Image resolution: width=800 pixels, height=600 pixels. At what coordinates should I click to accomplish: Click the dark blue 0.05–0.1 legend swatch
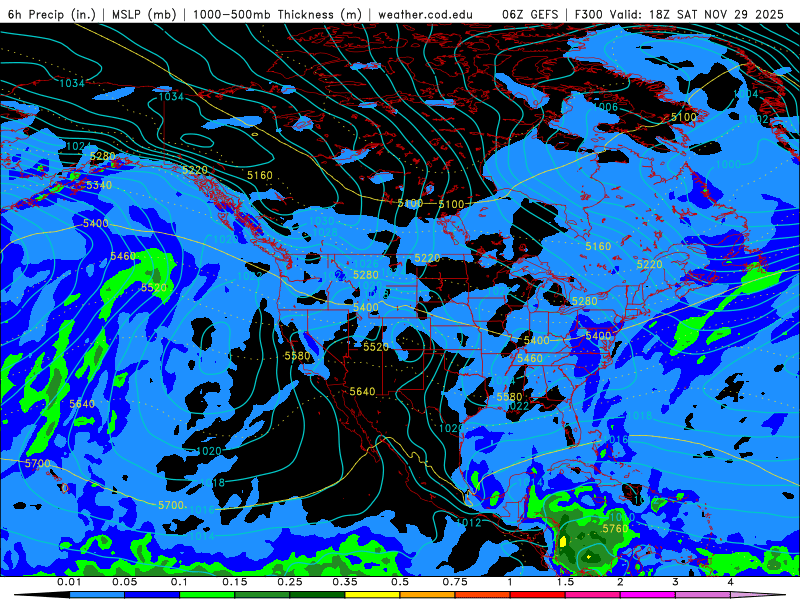point(152,595)
